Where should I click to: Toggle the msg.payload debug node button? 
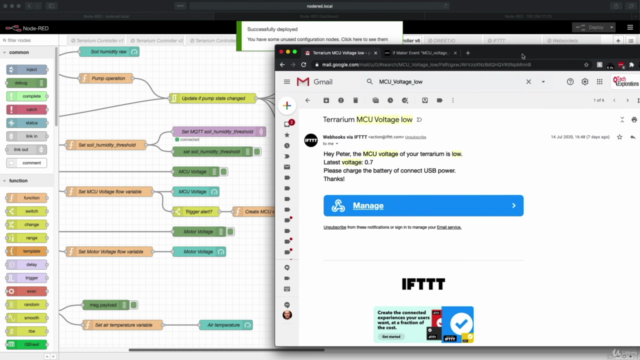tap(134, 305)
